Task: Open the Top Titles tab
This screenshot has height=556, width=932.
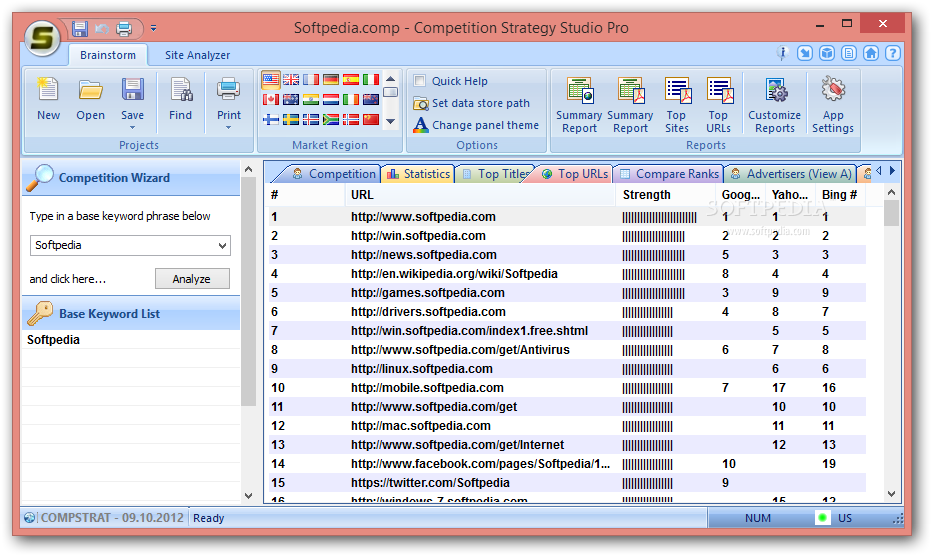Action: [496, 174]
